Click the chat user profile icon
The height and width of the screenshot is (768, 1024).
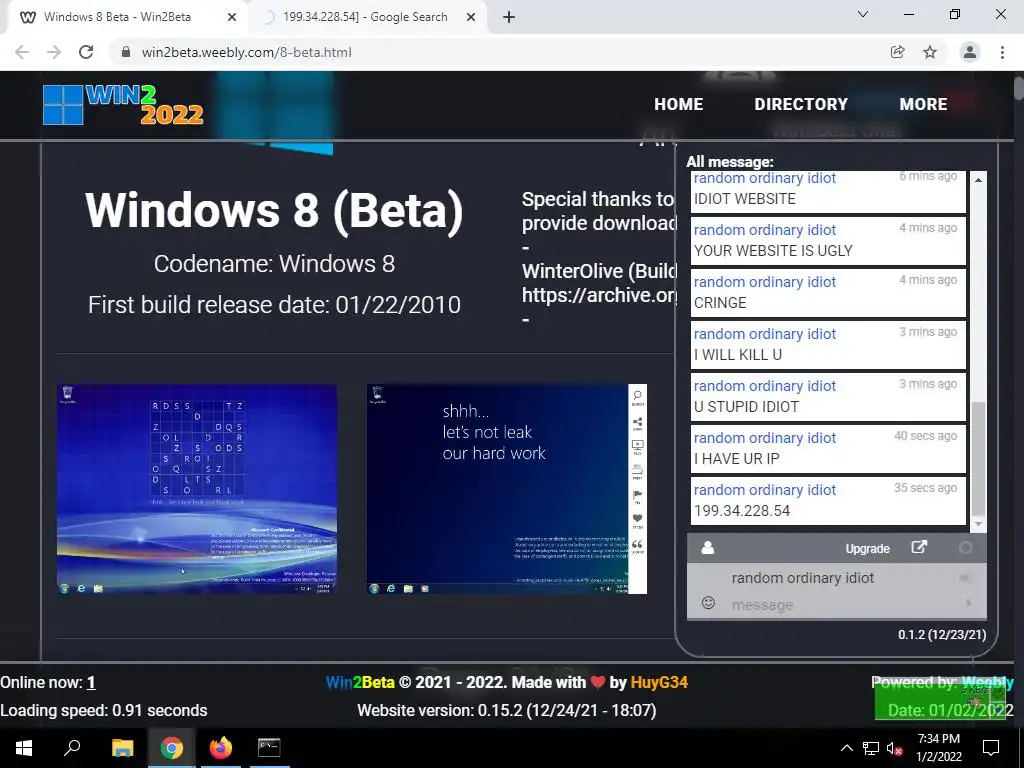(x=707, y=548)
